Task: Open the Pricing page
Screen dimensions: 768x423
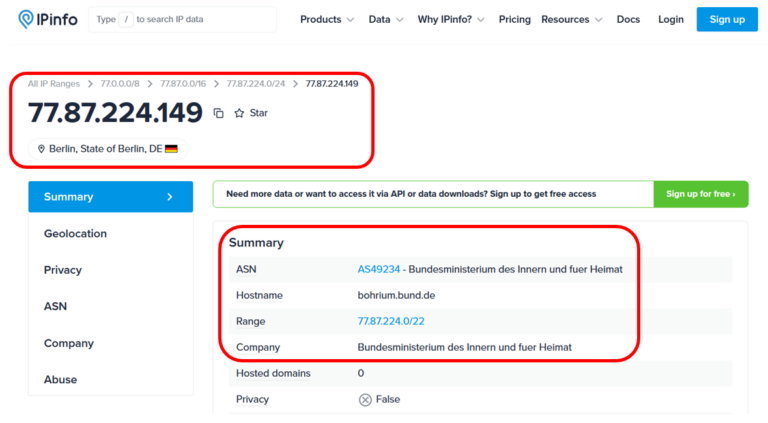Action: (x=515, y=19)
